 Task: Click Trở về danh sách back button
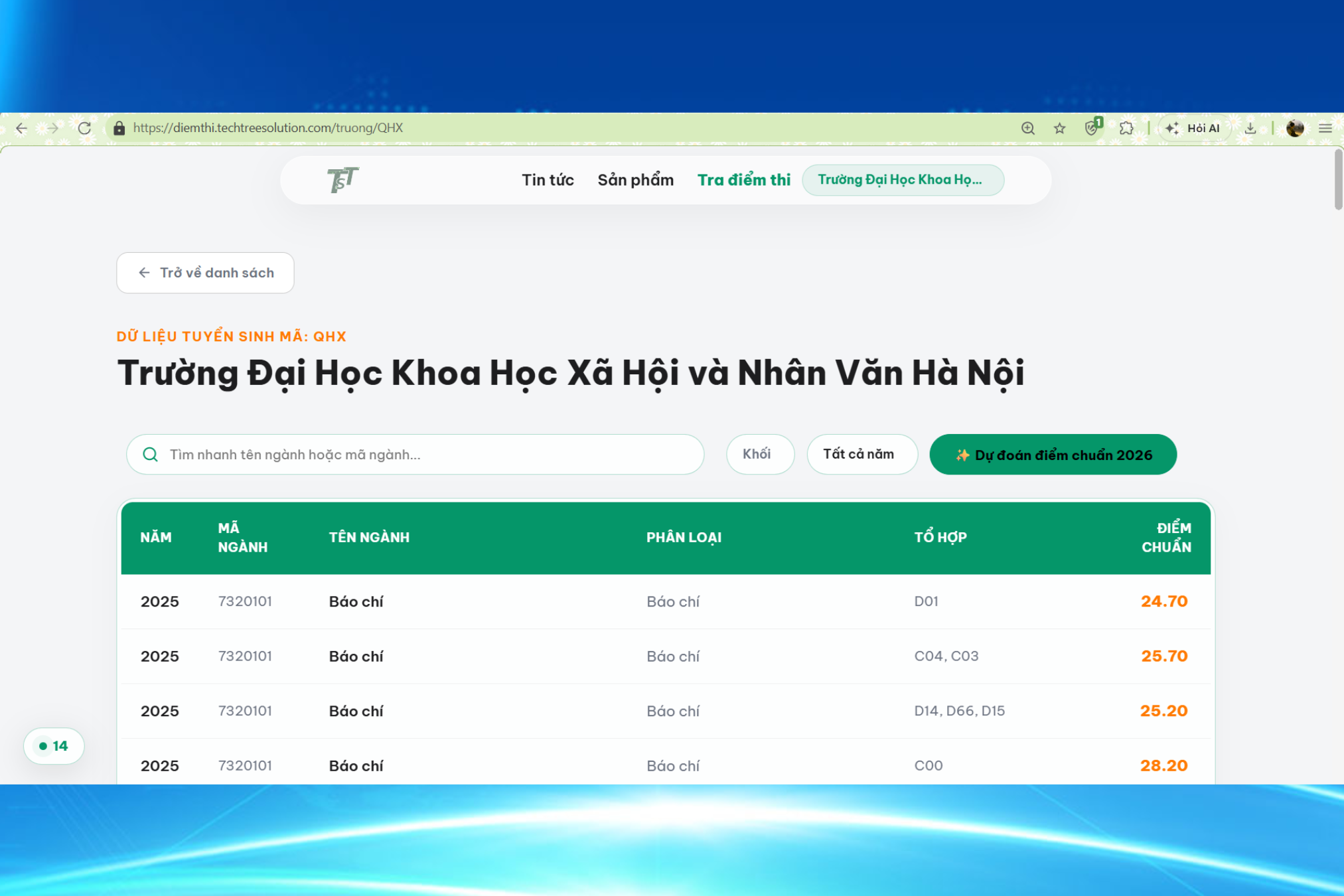click(205, 273)
